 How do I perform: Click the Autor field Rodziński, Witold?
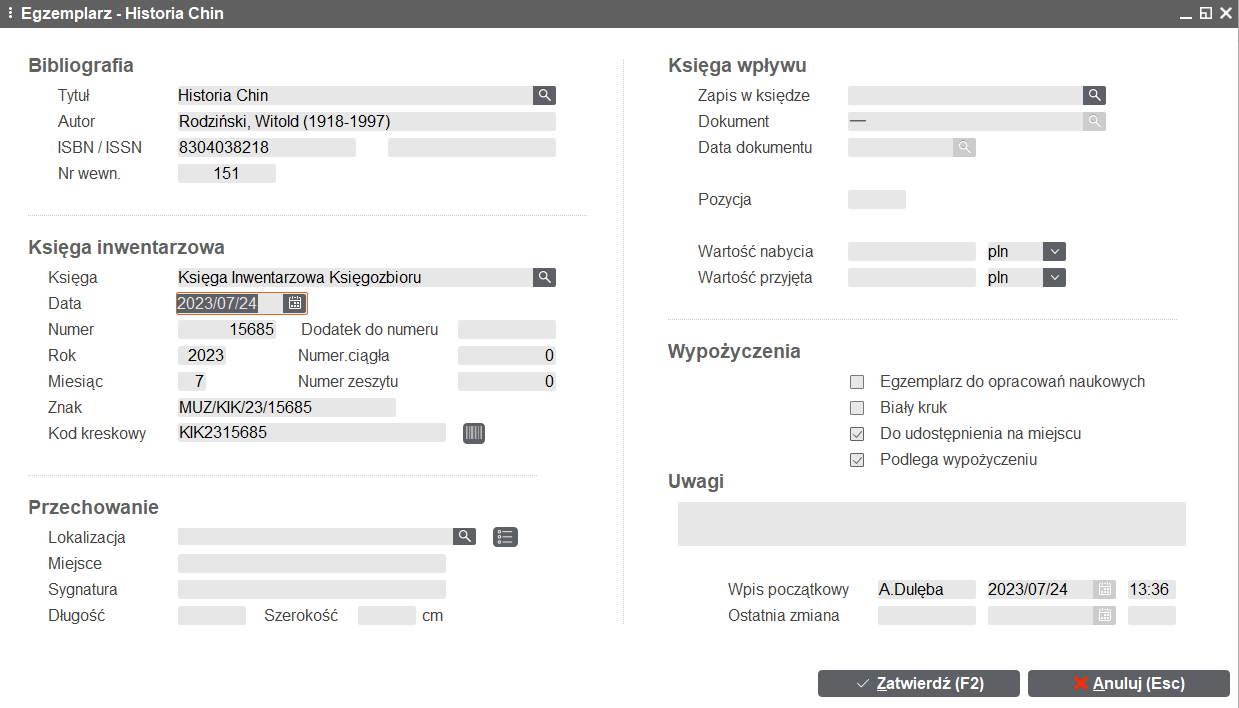[366, 121]
